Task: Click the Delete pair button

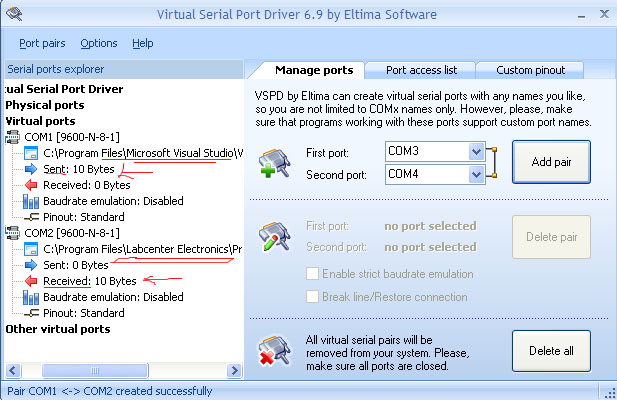Action: pyautogui.click(x=551, y=237)
